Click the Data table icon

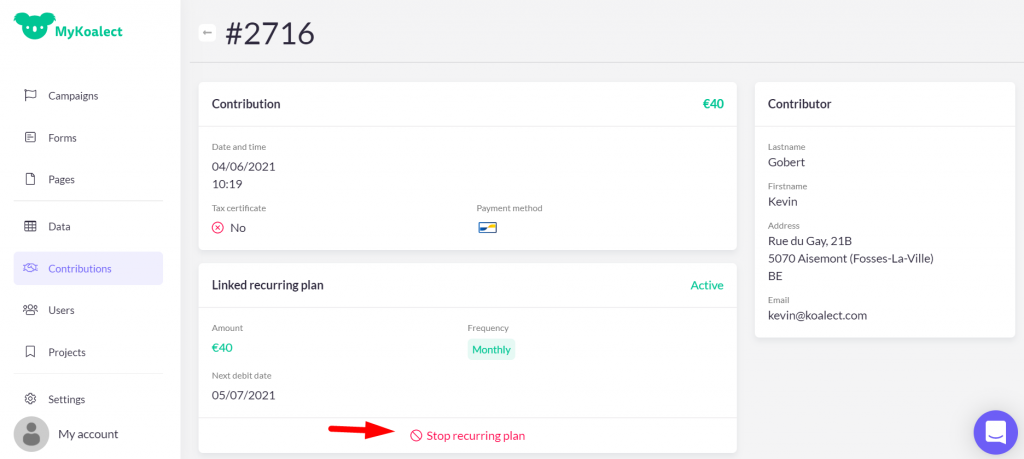pos(30,226)
